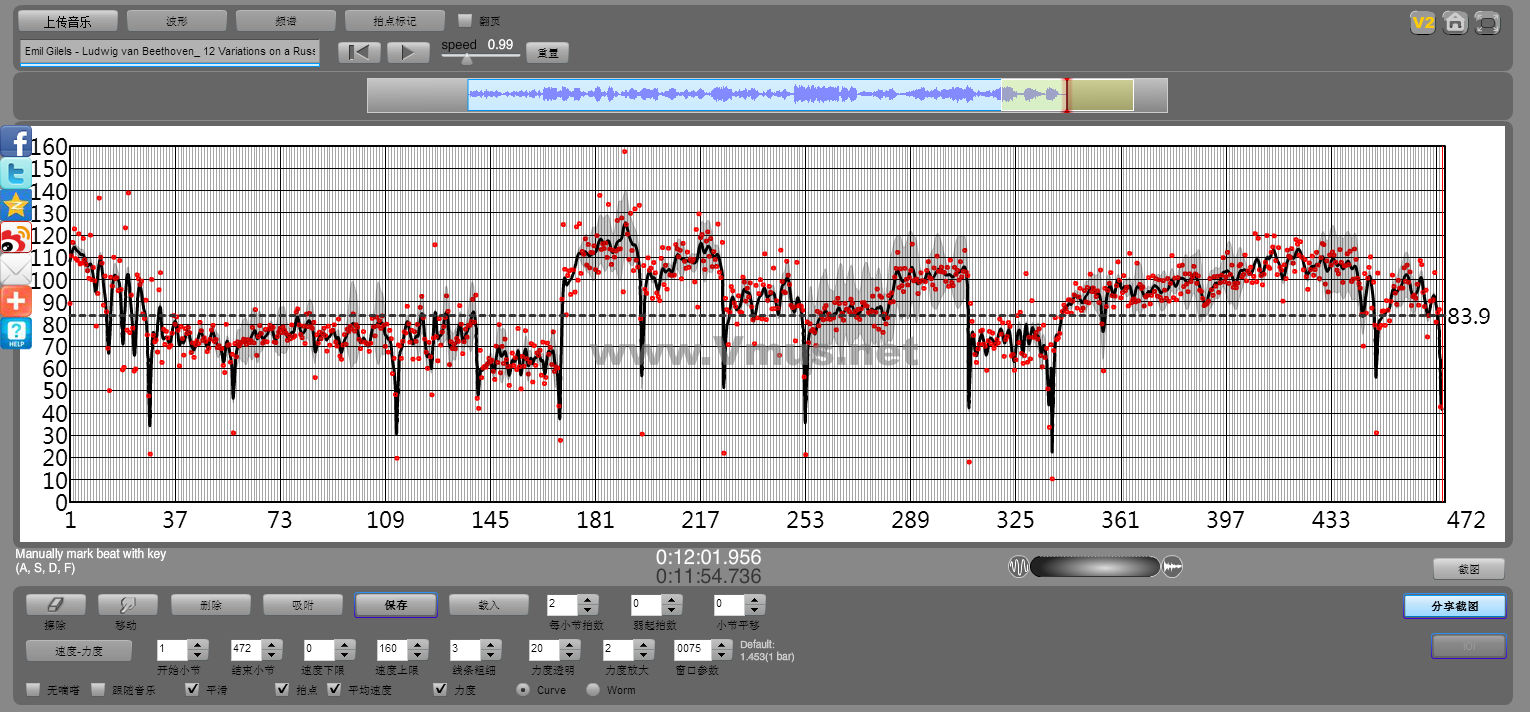
Task: Click the 删除 delete button
Action: 210,605
